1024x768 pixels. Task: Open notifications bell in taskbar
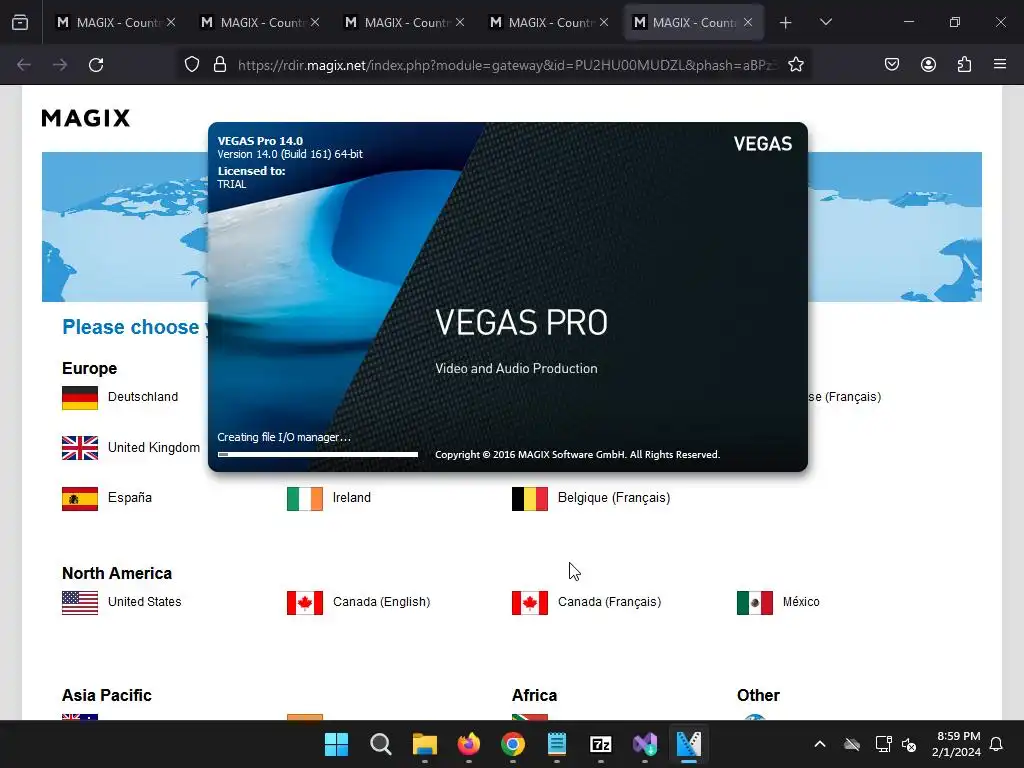(996, 744)
